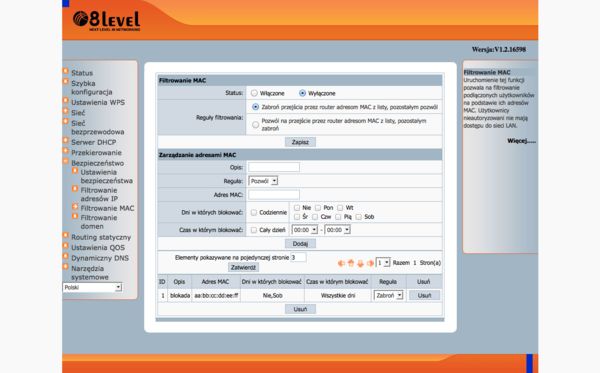This screenshot has width=600, height=373.
Task: Click the bullet icon beside Filtrowanie domen
Action: point(75,216)
